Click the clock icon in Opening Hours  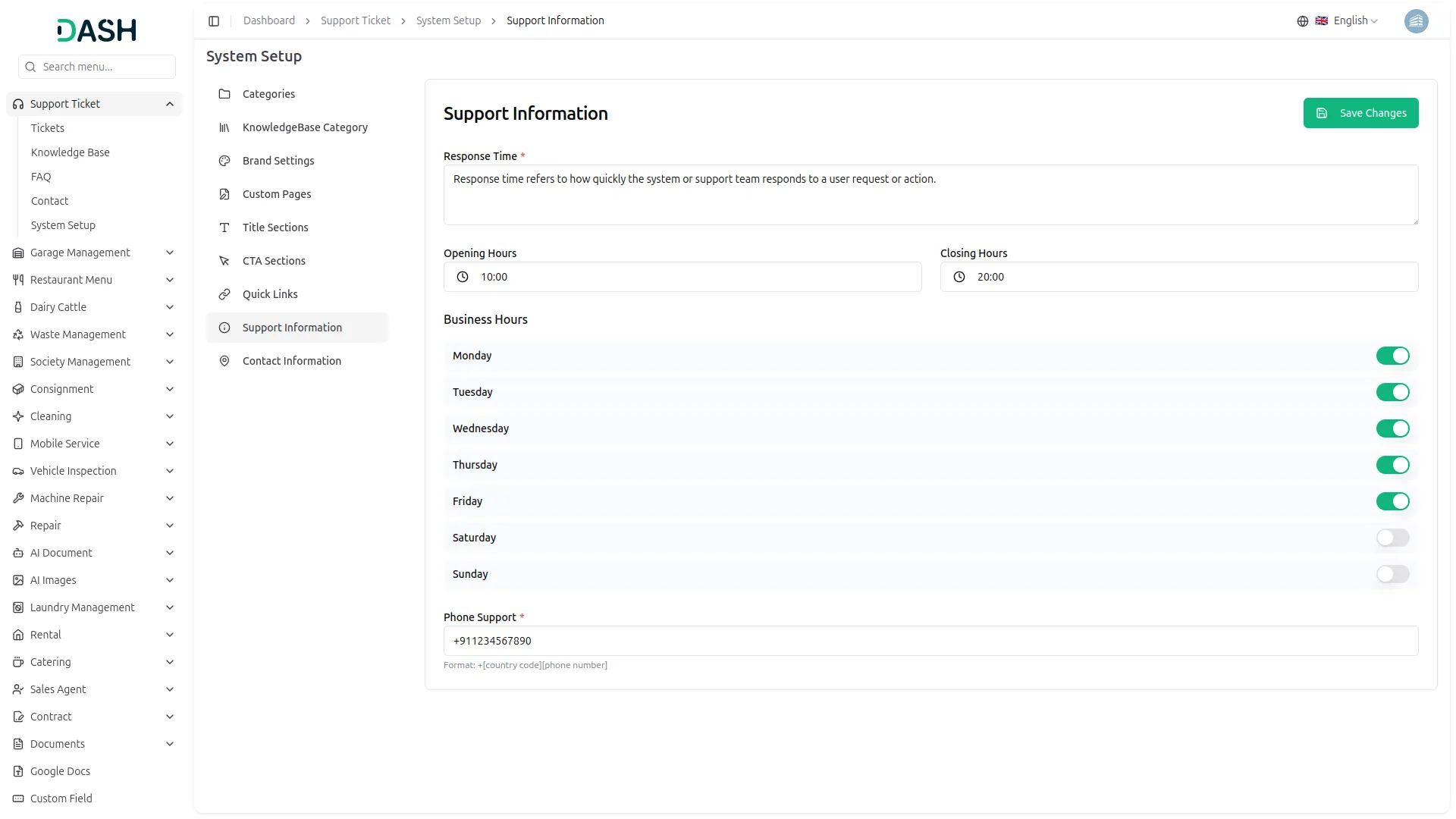(x=463, y=278)
